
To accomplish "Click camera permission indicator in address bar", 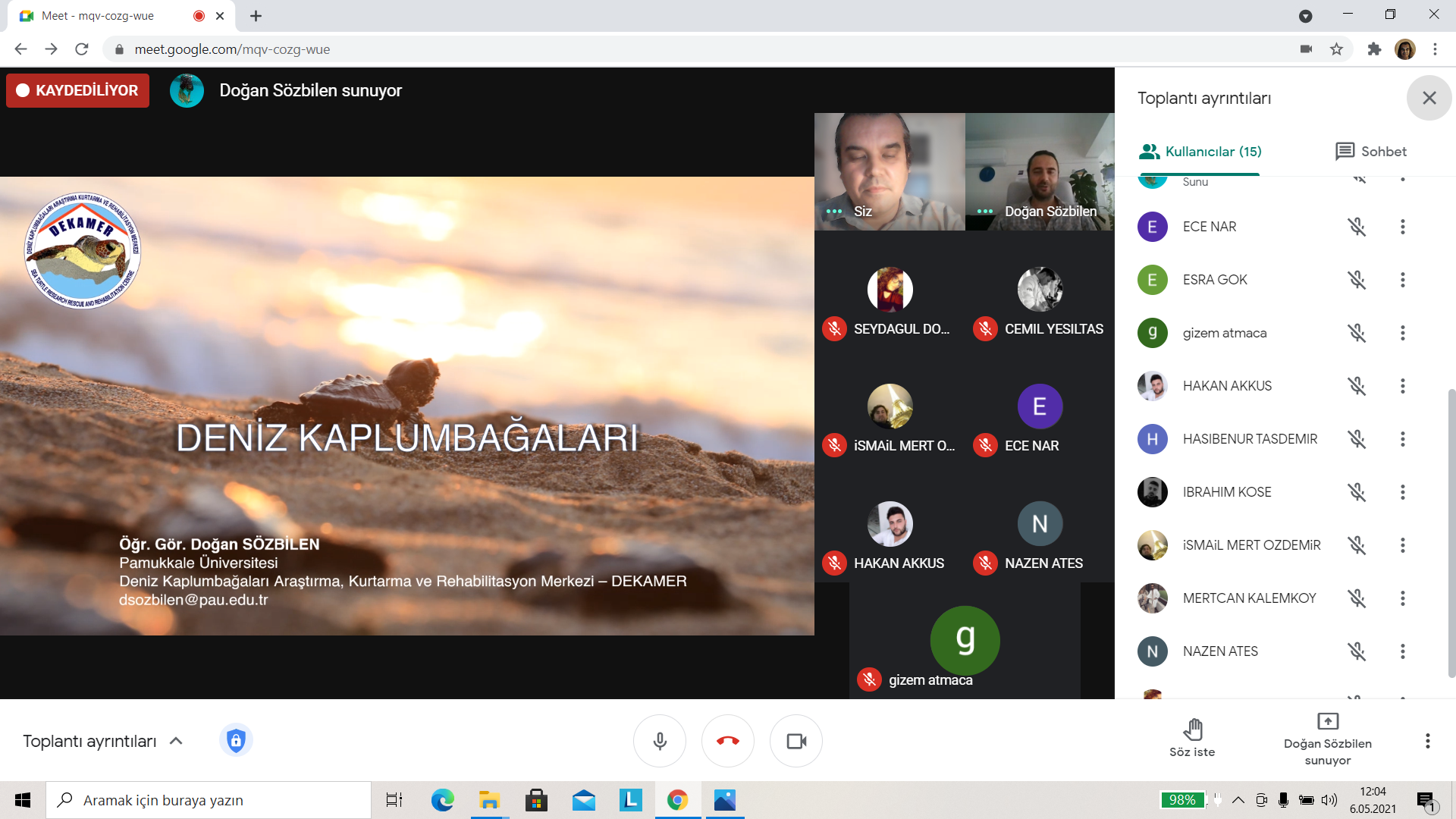I will coord(1306,49).
